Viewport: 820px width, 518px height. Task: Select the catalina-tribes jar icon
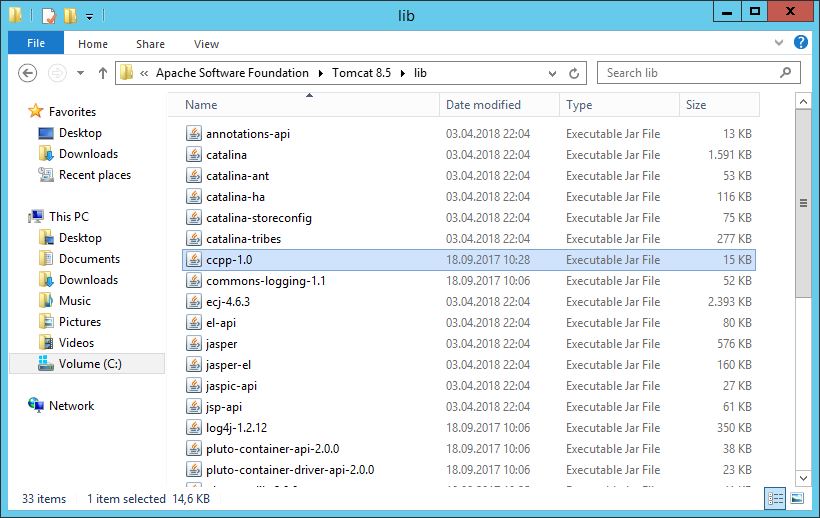(193, 239)
